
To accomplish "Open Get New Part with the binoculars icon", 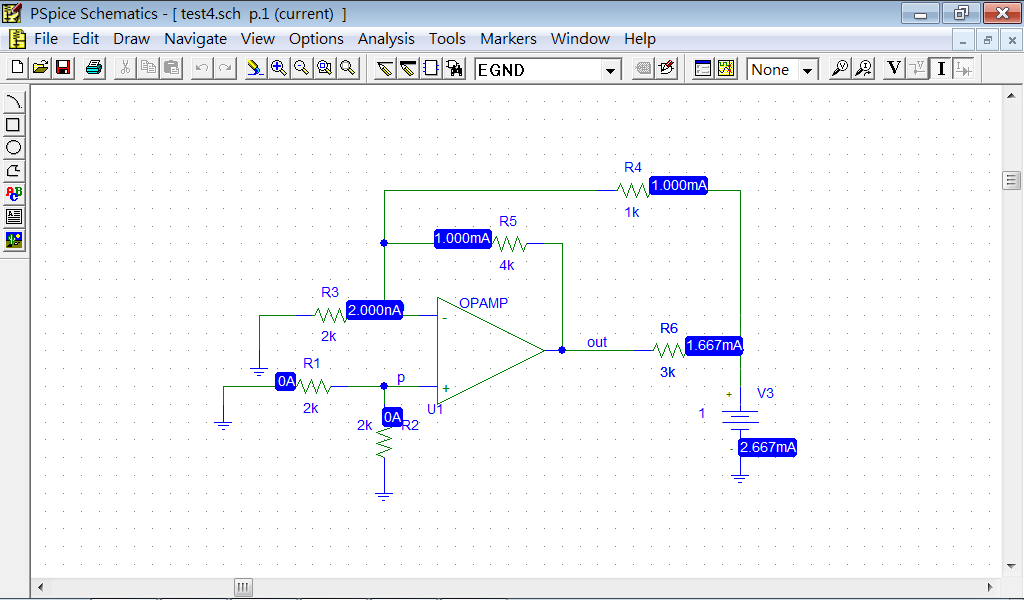I will point(455,68).
